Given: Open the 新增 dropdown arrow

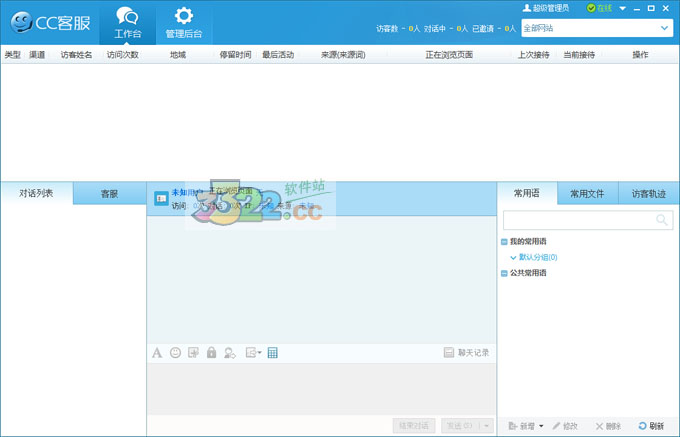Looking at the screenshot, I should tap(541, 426).
